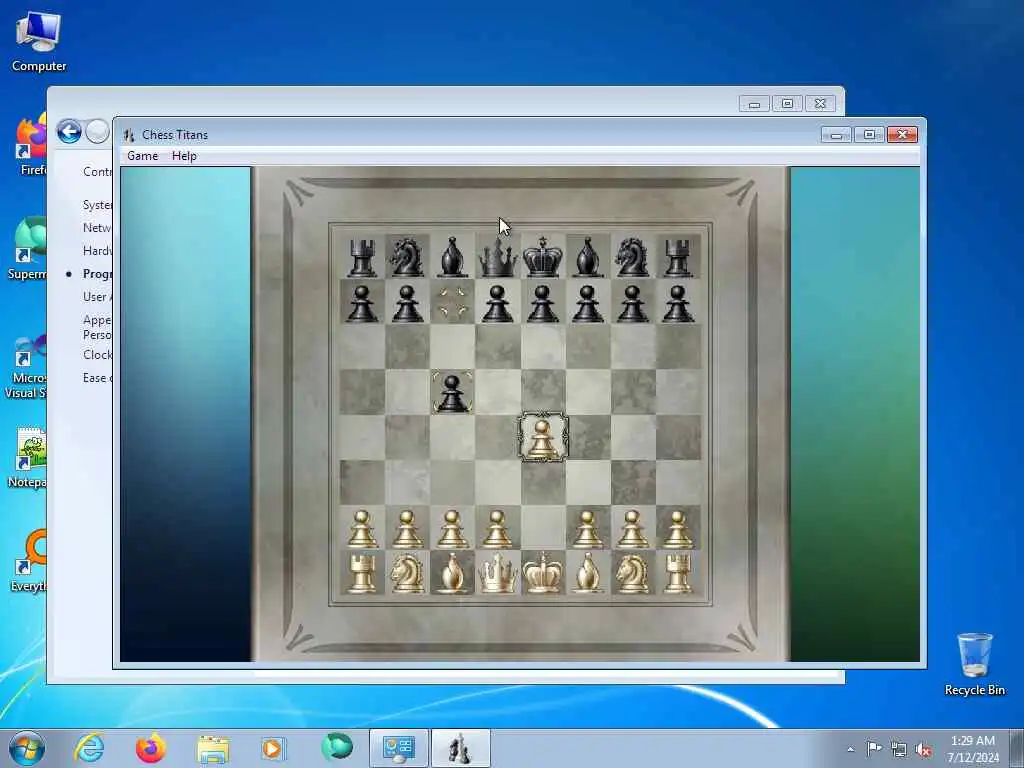Select the white pawn on the a-file
This screenshot has width=1024, height=768.
click(362, 528)
